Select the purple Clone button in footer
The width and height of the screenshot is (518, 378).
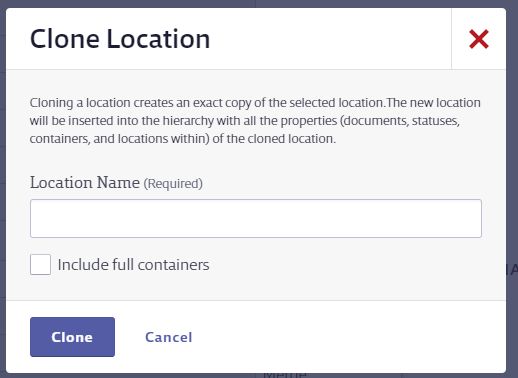pyautogui.click(x=72, y=337)
